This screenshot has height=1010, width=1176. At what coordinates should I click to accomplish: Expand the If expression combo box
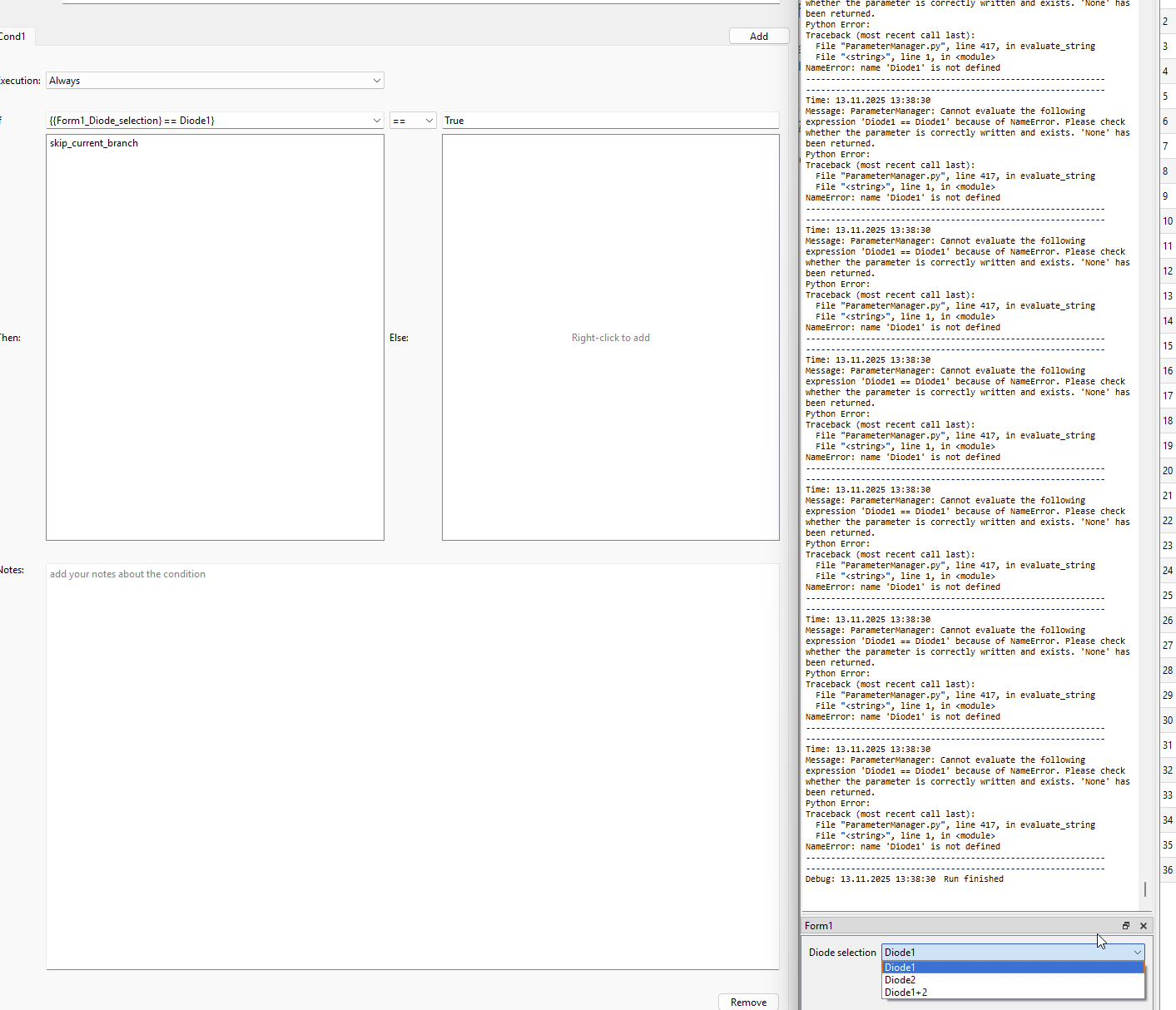point(376,121)
